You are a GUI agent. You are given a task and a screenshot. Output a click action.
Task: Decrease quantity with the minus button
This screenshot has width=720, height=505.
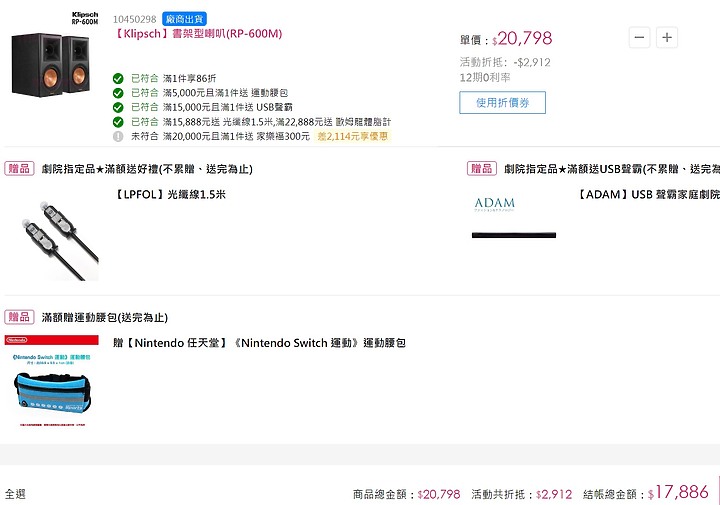[x=639, y=37]
